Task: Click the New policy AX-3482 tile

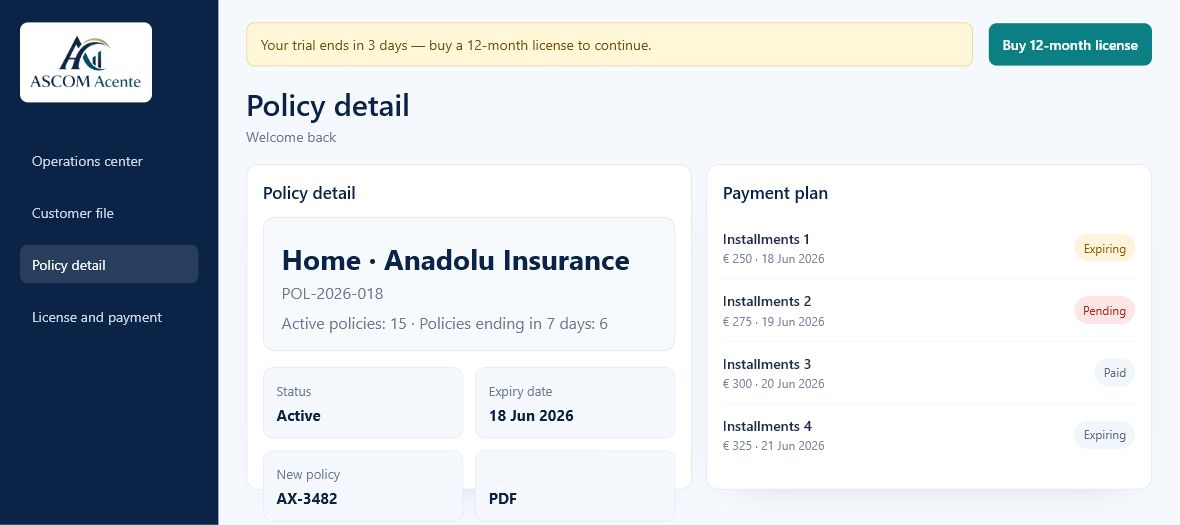Action: pyautogui.click(x=363, y=486)
